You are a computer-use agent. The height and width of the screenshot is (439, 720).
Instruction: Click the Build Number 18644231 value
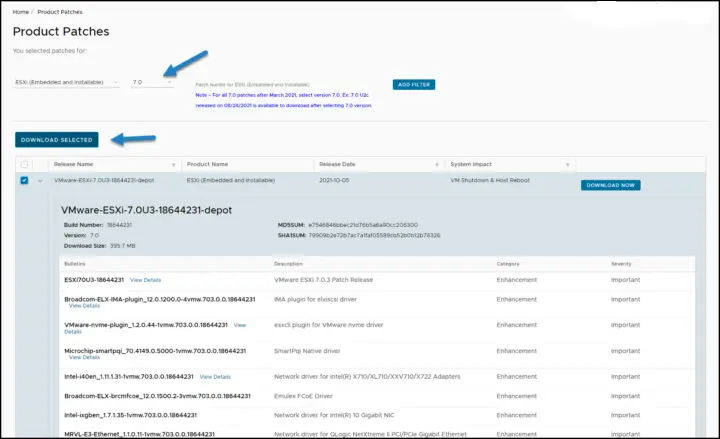tap(119, 225)
